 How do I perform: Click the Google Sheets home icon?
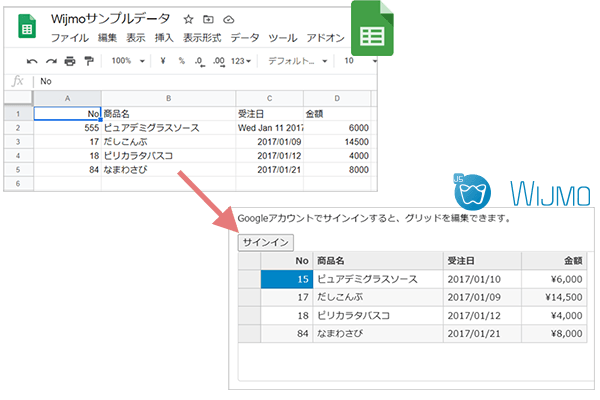pos(27,26)
